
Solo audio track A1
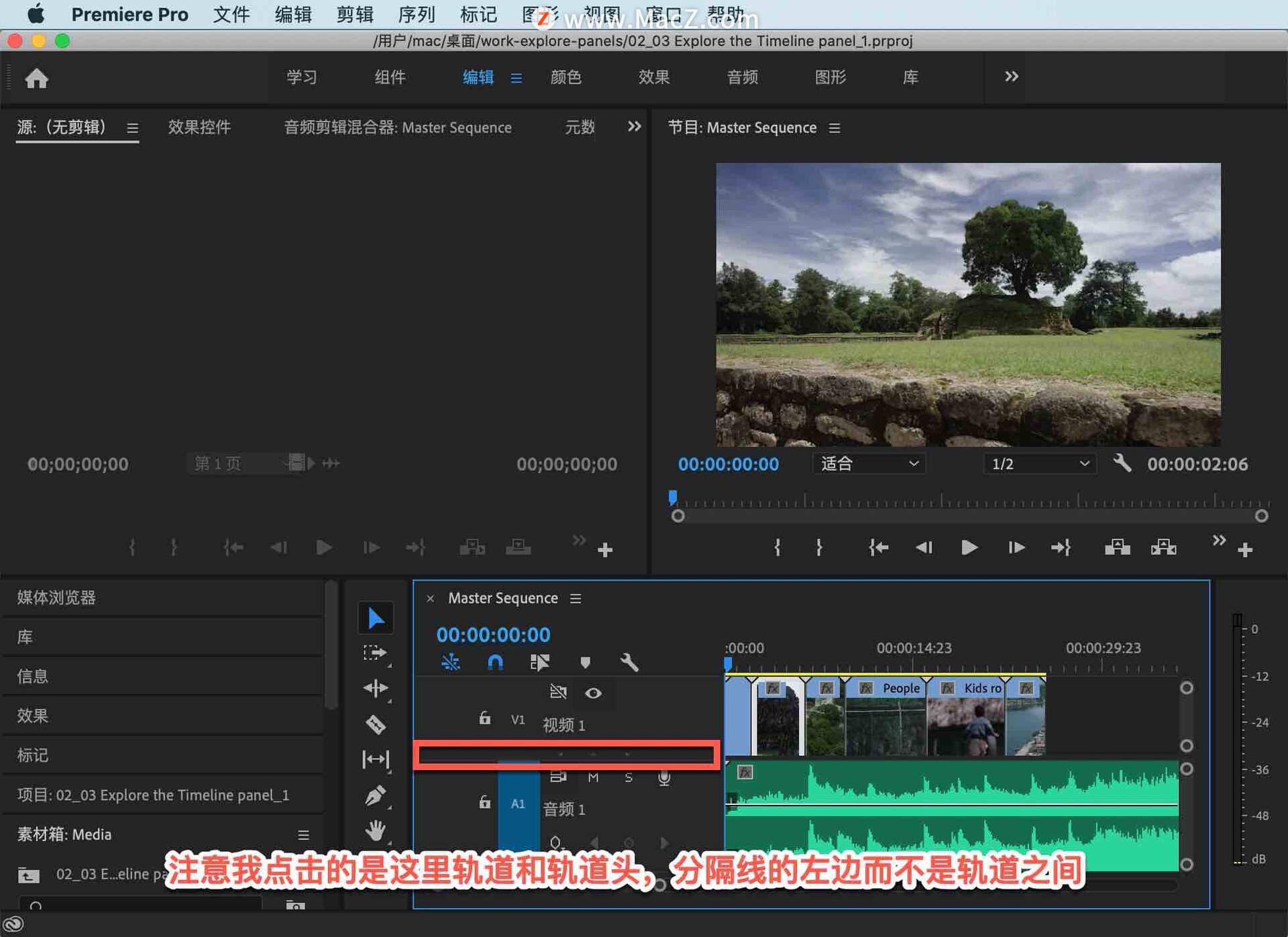coord(629,777)
